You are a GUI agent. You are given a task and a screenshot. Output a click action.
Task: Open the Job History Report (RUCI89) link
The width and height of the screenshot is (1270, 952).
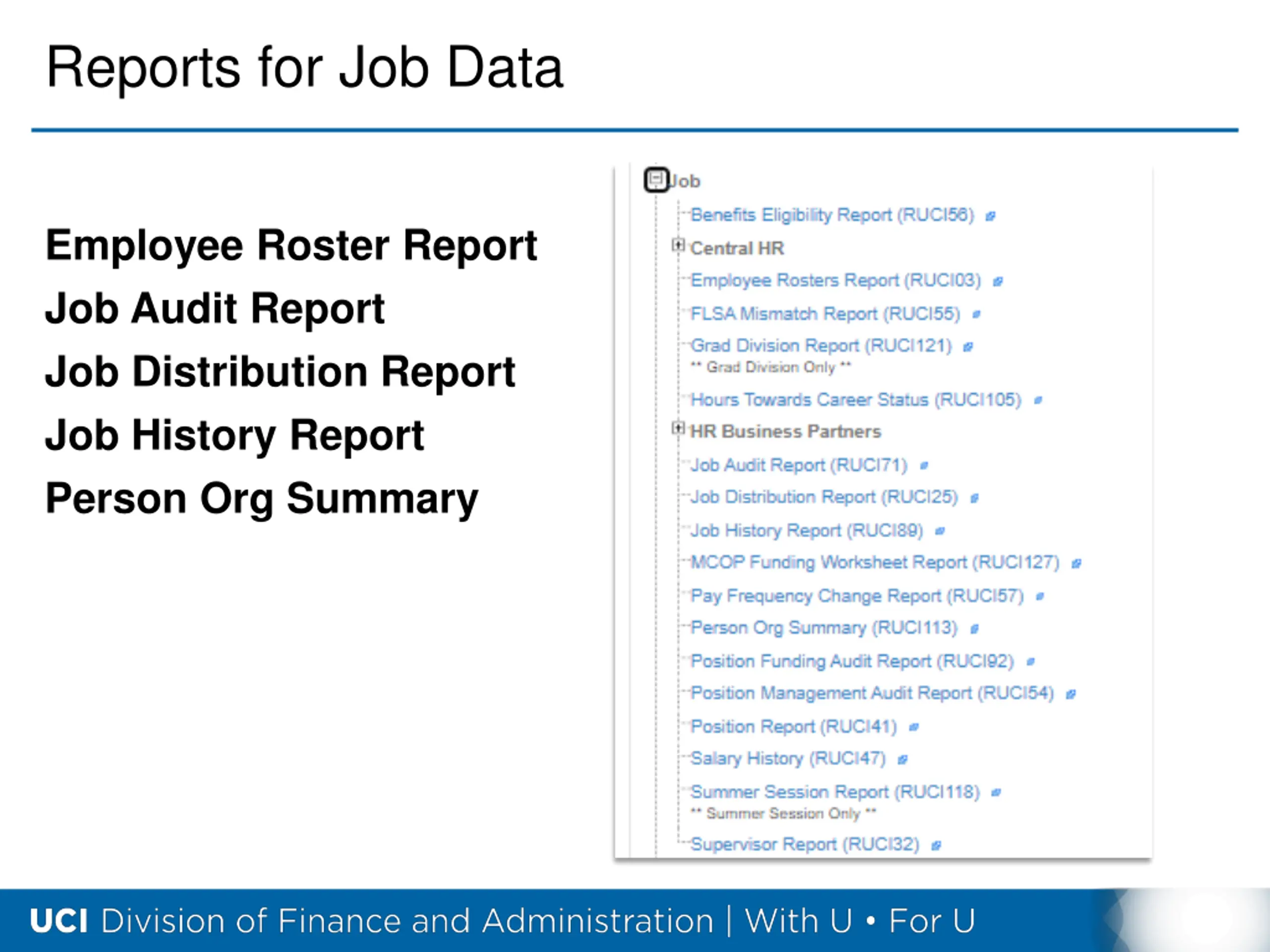tap(807, 530)
